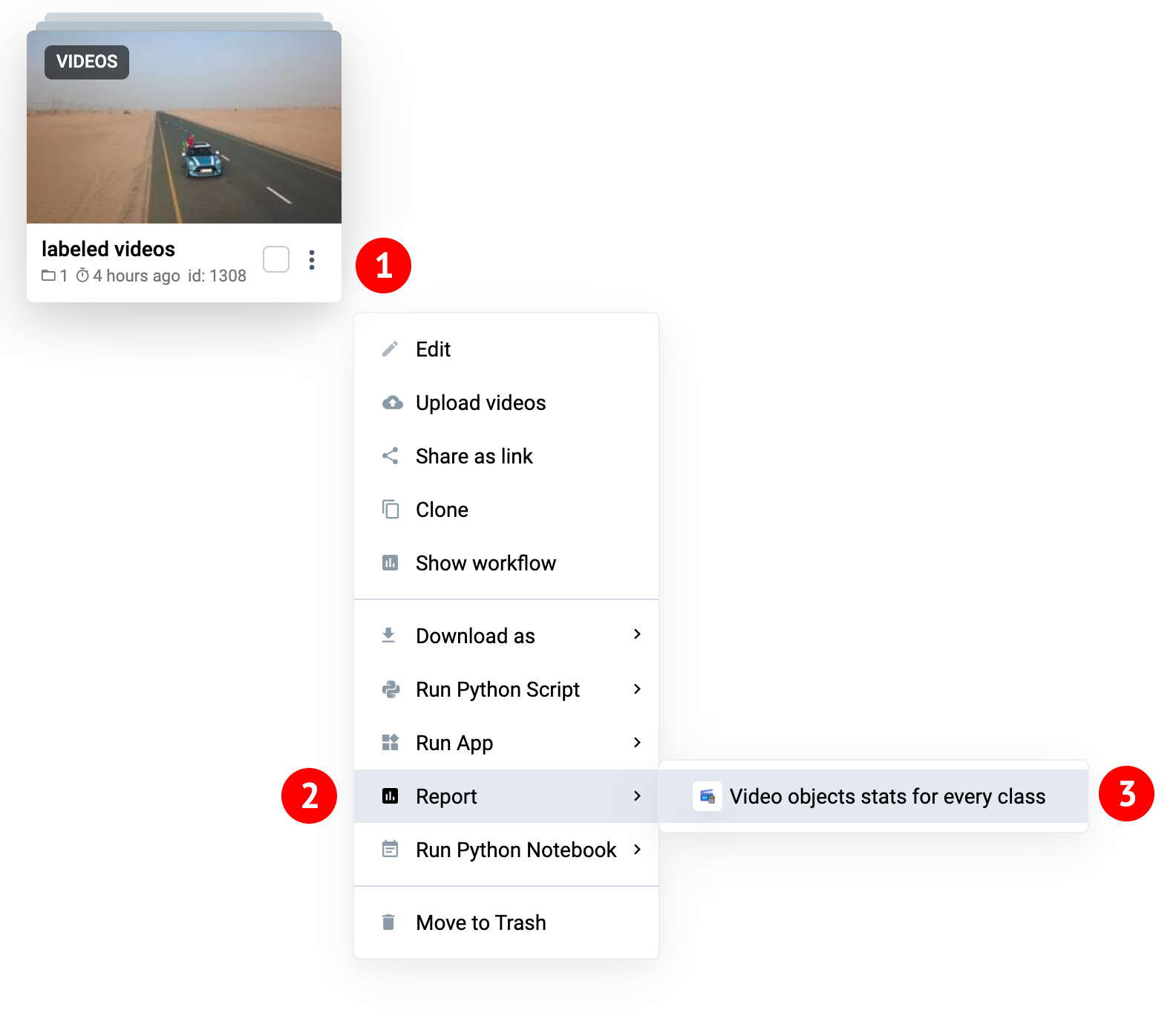Select Upload videos menu entry

click(506, 403)
